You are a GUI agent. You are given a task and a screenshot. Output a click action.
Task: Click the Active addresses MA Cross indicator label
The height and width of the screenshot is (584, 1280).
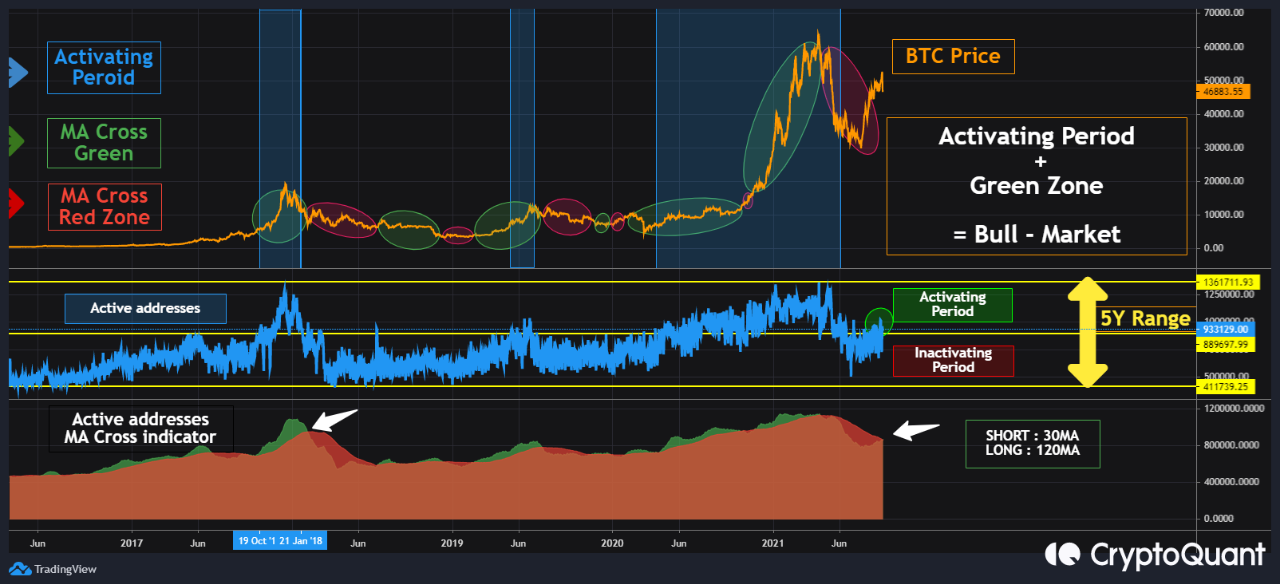tap(140, 429)
